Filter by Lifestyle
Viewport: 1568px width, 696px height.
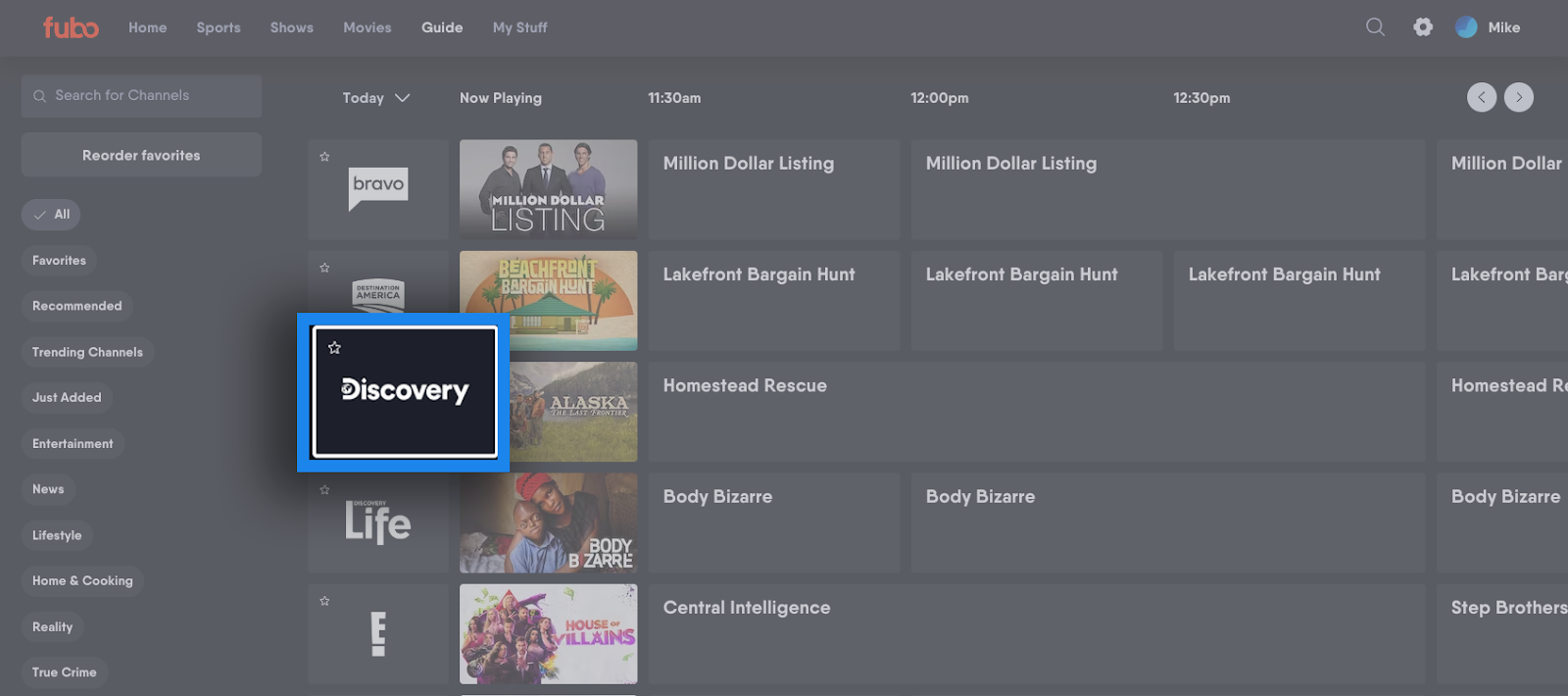(57, 535)
